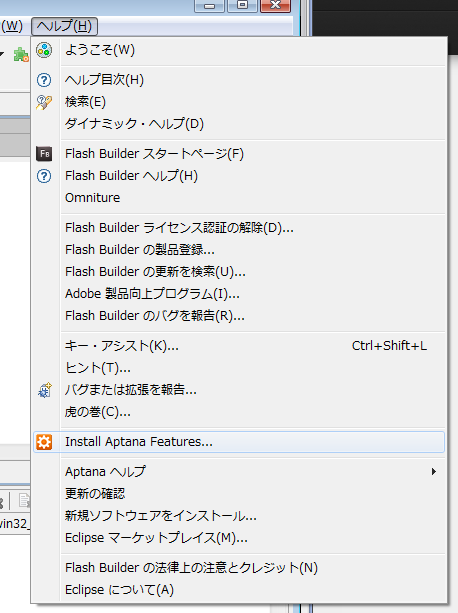Open キー・アシスト(K)... entry
The height and width of the screenshot is (613, 458).
pos(239,346)
